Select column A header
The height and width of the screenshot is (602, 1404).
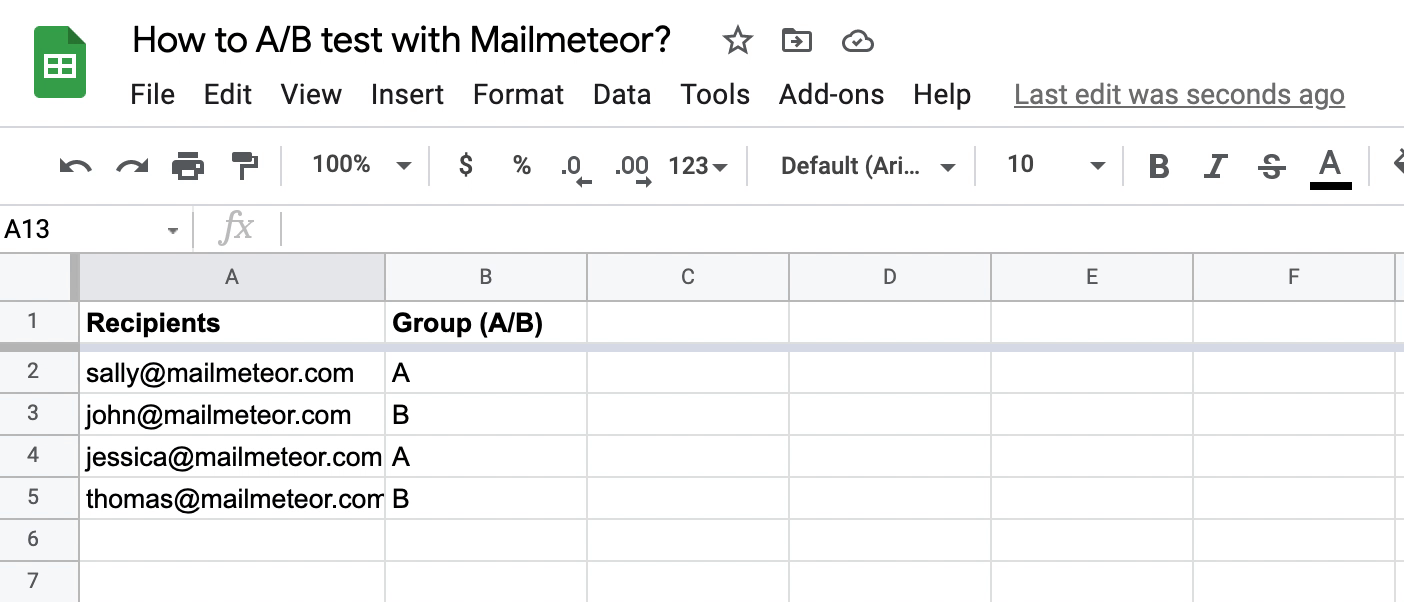(232, 277)
